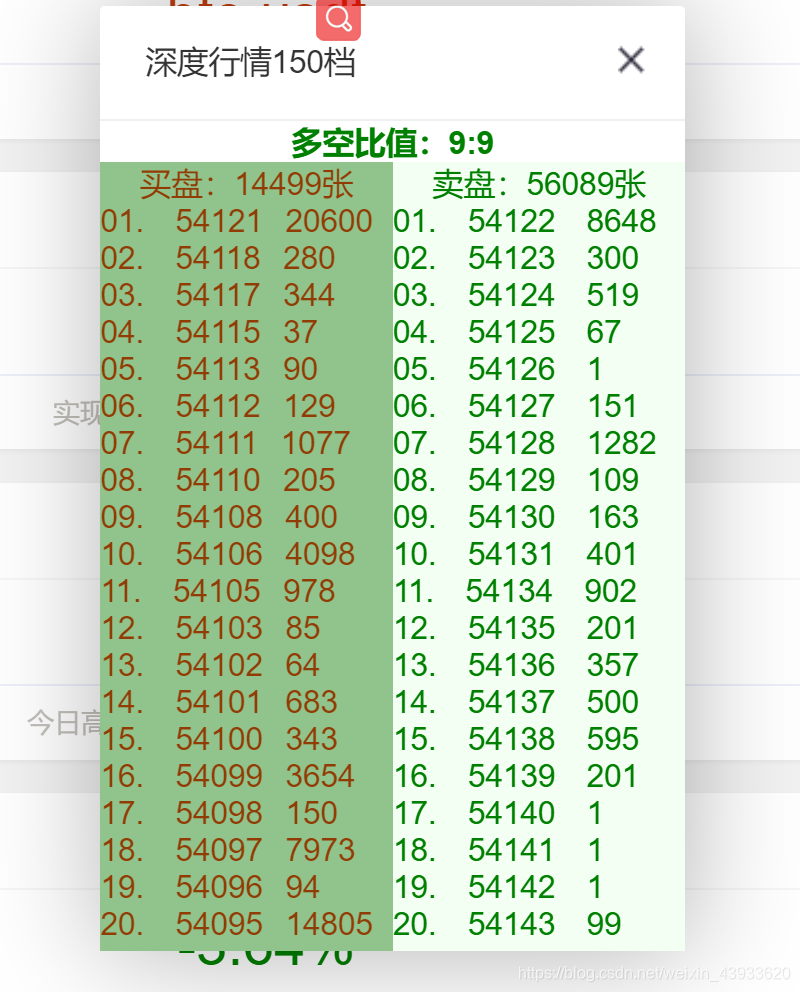Click buy quantity 14805

pyautogui.click(x=329, y=924)
